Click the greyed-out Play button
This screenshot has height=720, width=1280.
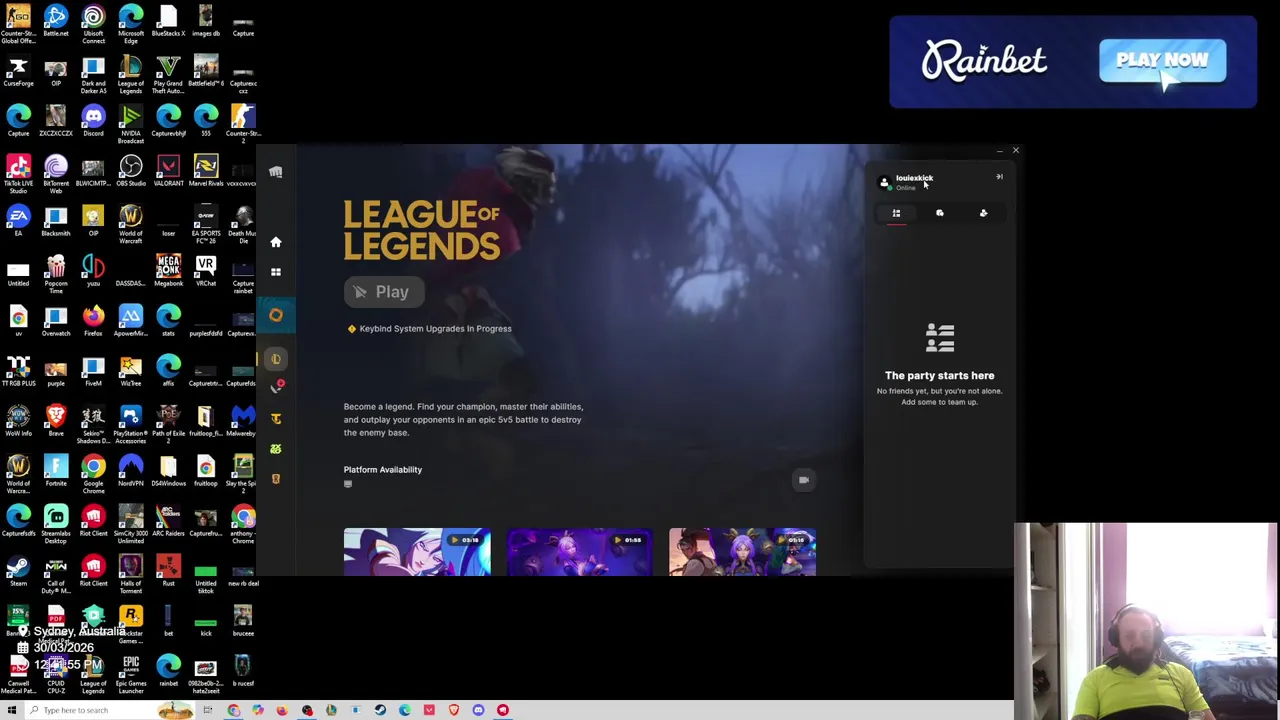point(384,292)
